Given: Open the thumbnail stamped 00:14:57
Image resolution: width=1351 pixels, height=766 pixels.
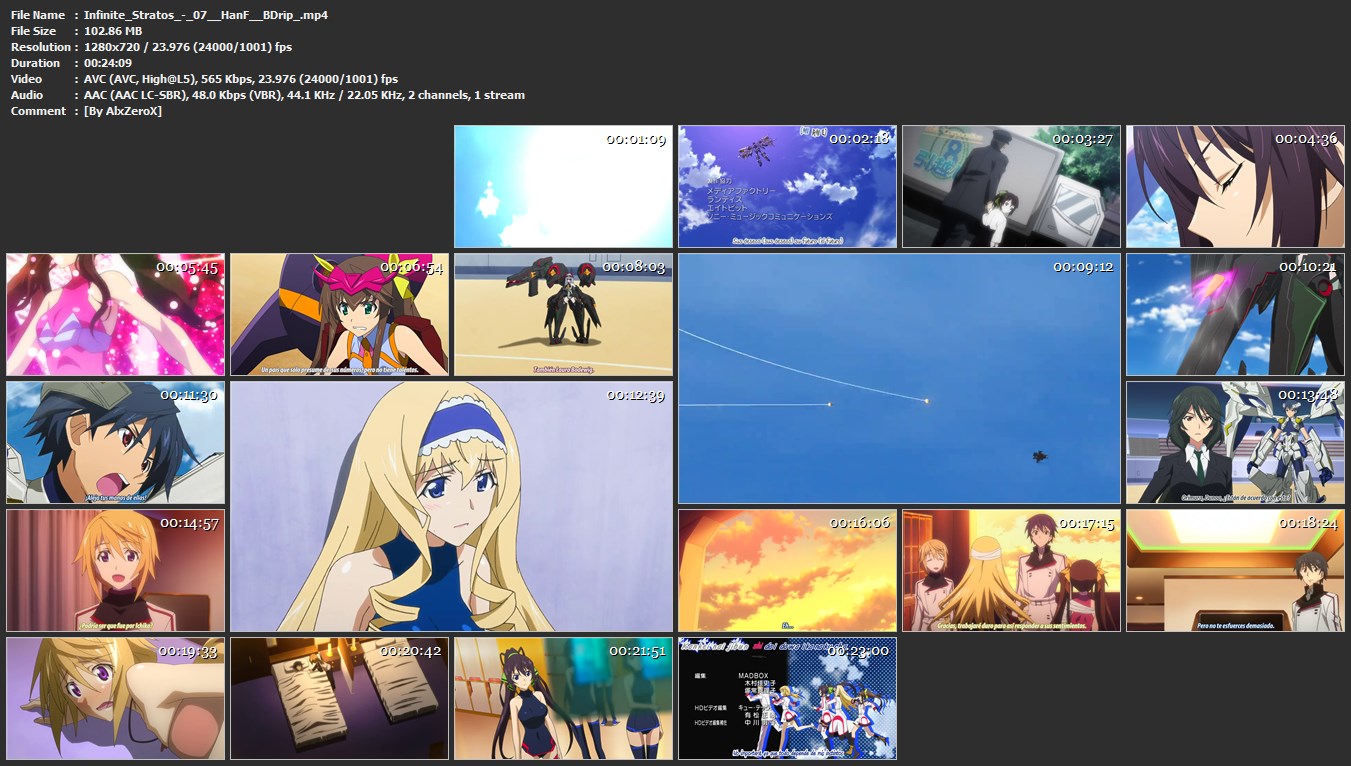Looking at the screenshot, I should [x=115, y=570].
